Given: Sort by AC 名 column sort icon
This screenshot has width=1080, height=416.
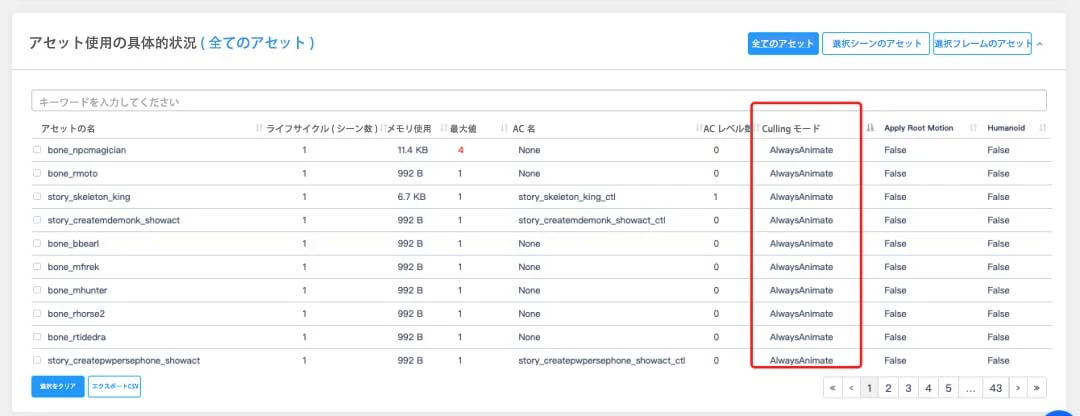Looking at the screenshot, I should pos(699,128).
